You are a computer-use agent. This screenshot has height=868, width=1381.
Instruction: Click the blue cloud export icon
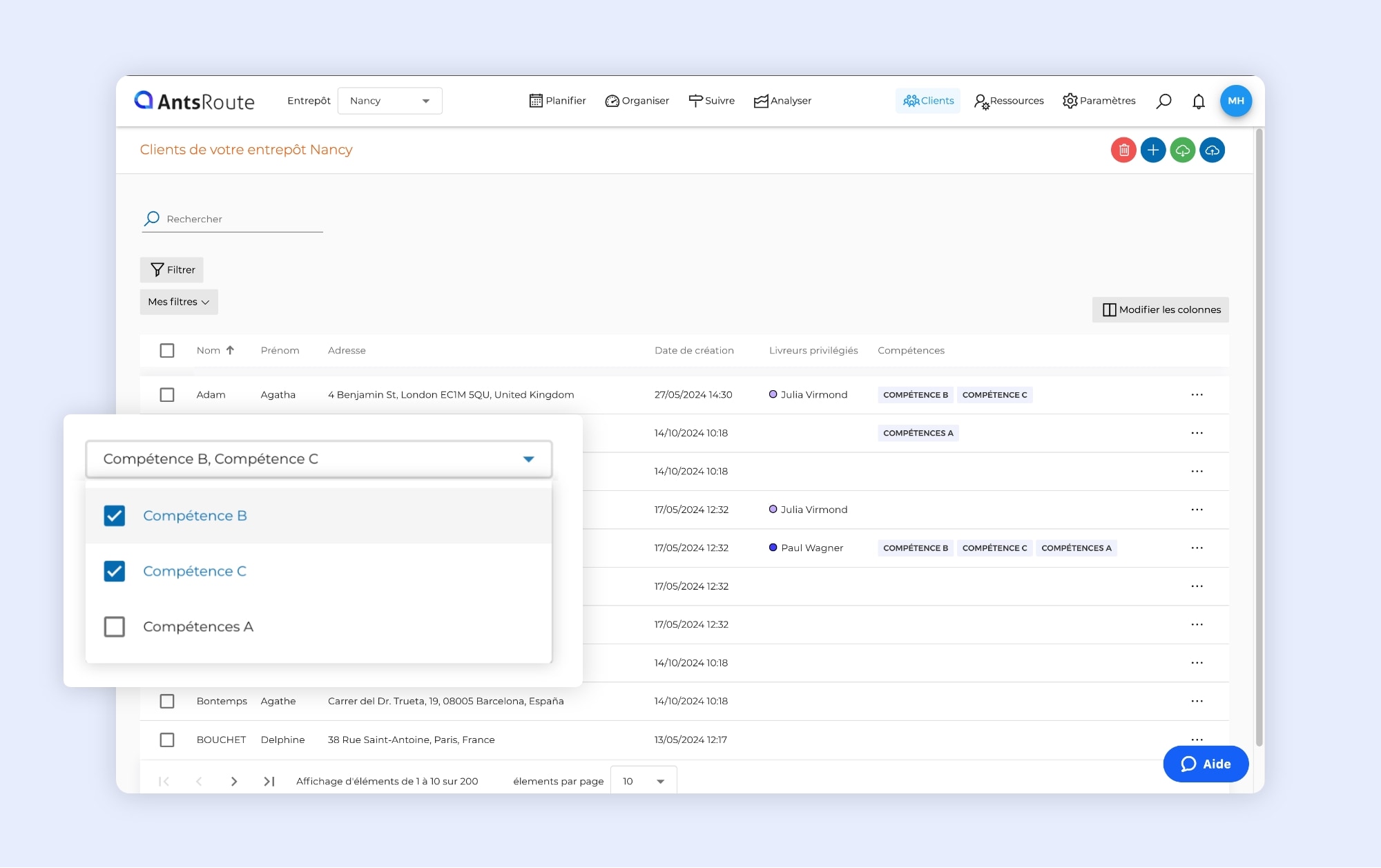click(1213, 150)
